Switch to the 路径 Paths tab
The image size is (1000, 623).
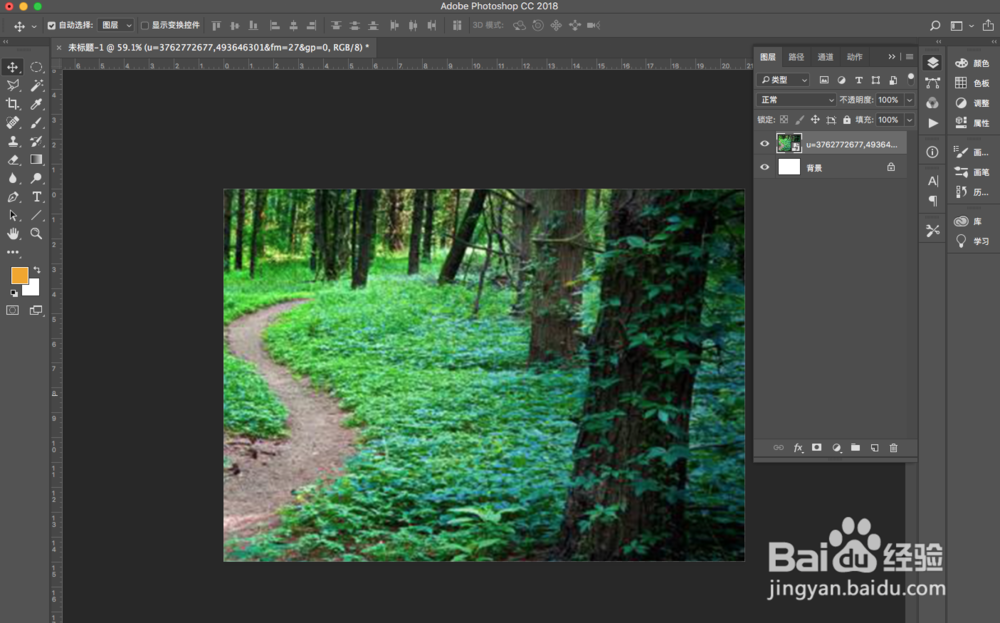point(797,57)
